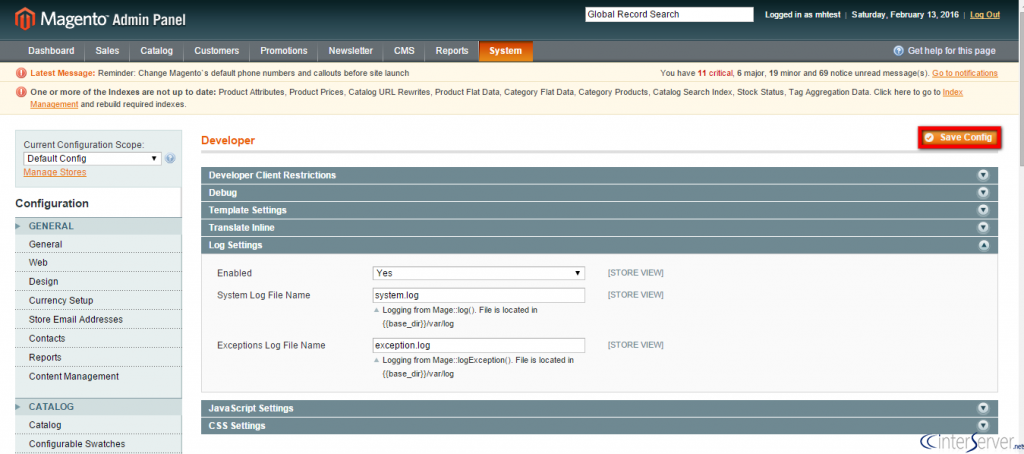The image size is (1024, 454).
Task: Click the Debug section header
Action: 600,193
